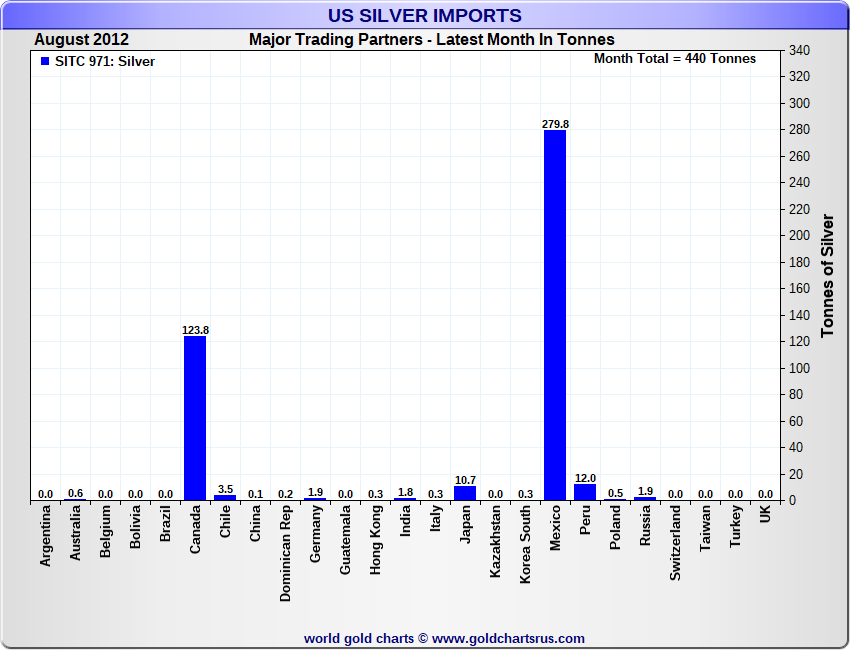This screenshot has width=850, height=650.
Task: Select the Month Total = 440 Tonnes text
Action: 675,59
